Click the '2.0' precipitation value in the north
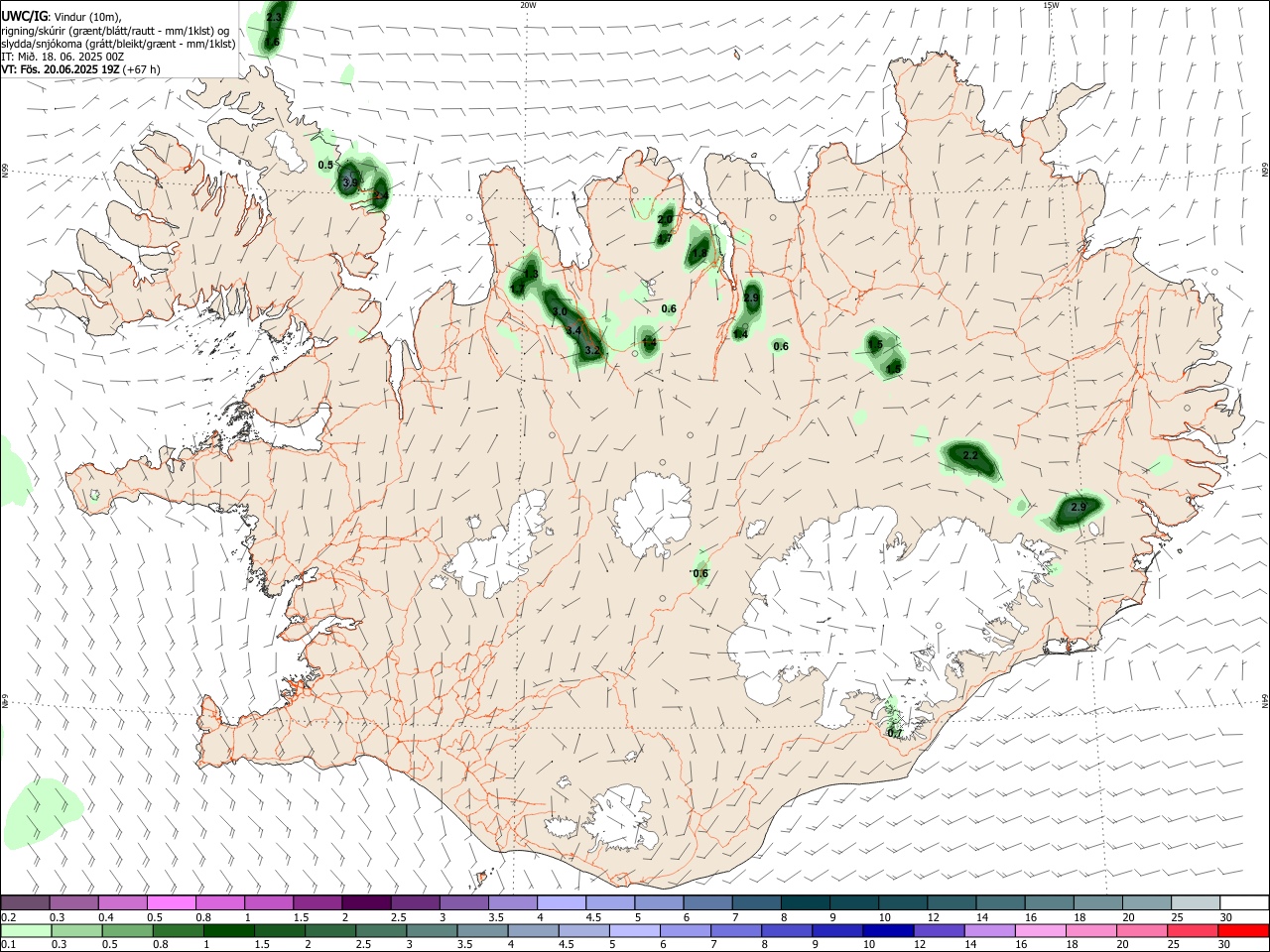 (x=666, y=219)
